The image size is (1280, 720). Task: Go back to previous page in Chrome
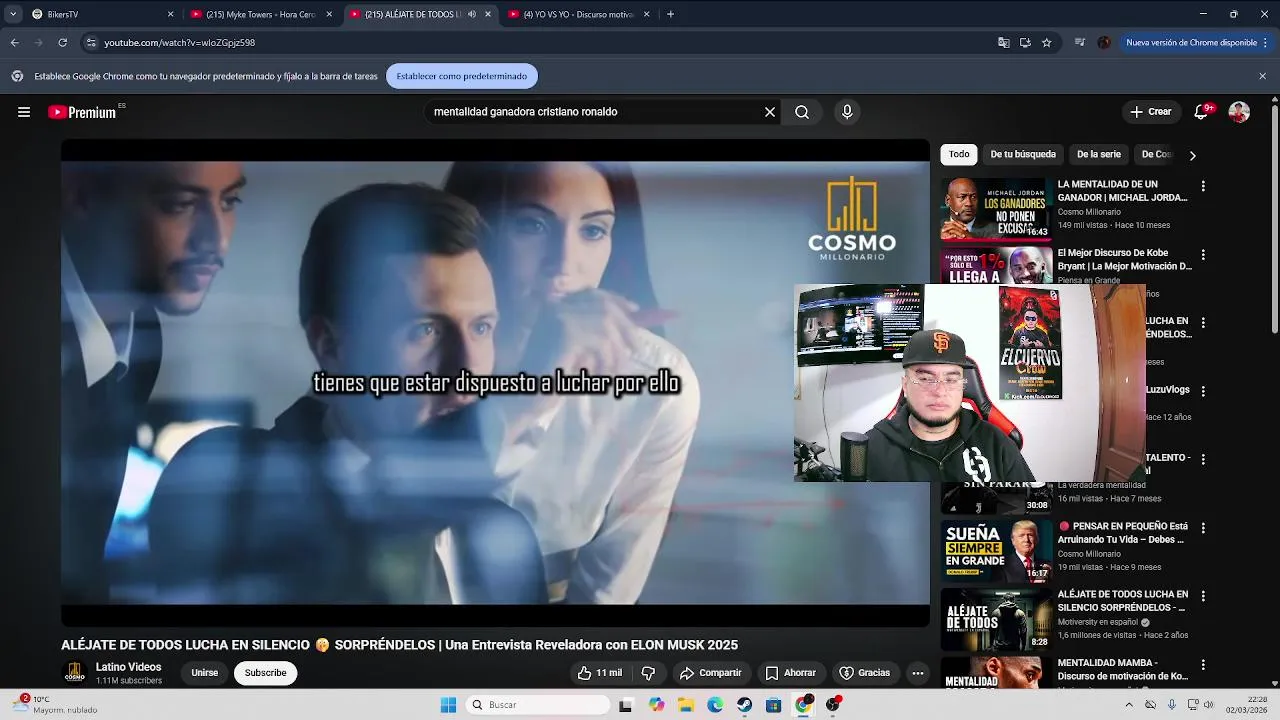point(14,43)
